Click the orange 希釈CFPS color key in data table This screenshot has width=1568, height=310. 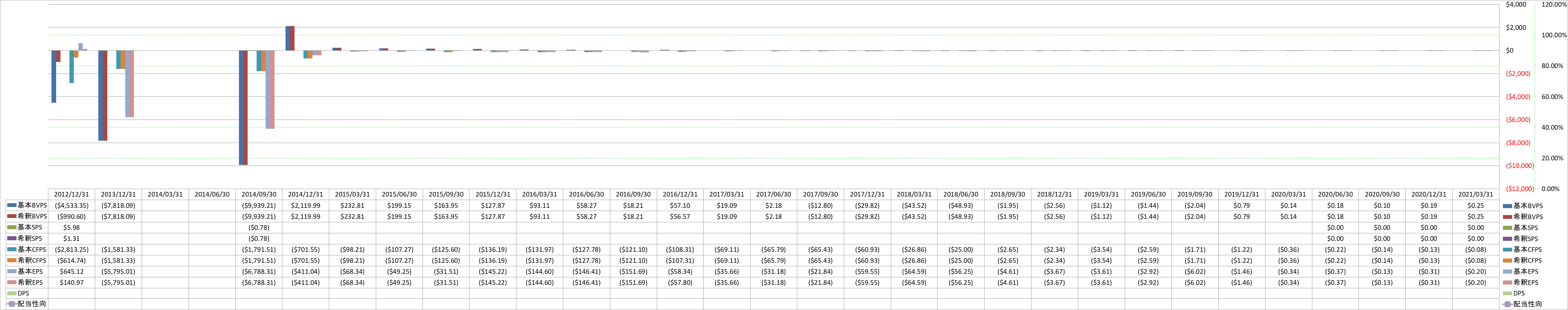point(12,261)
